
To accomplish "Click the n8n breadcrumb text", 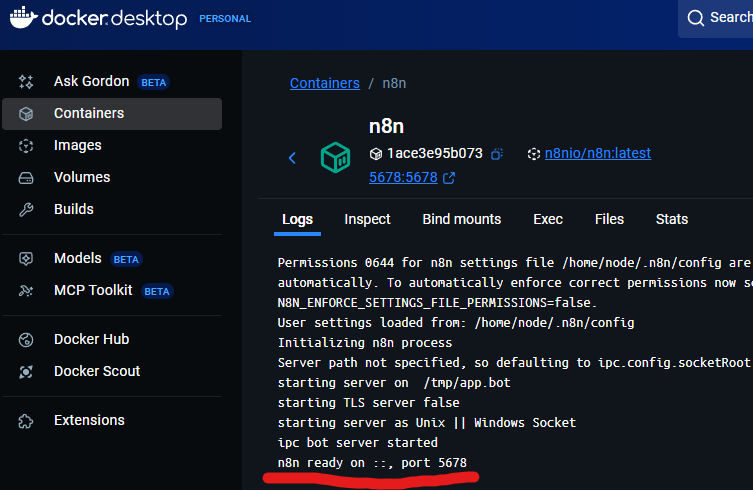I will coord(394,83).
